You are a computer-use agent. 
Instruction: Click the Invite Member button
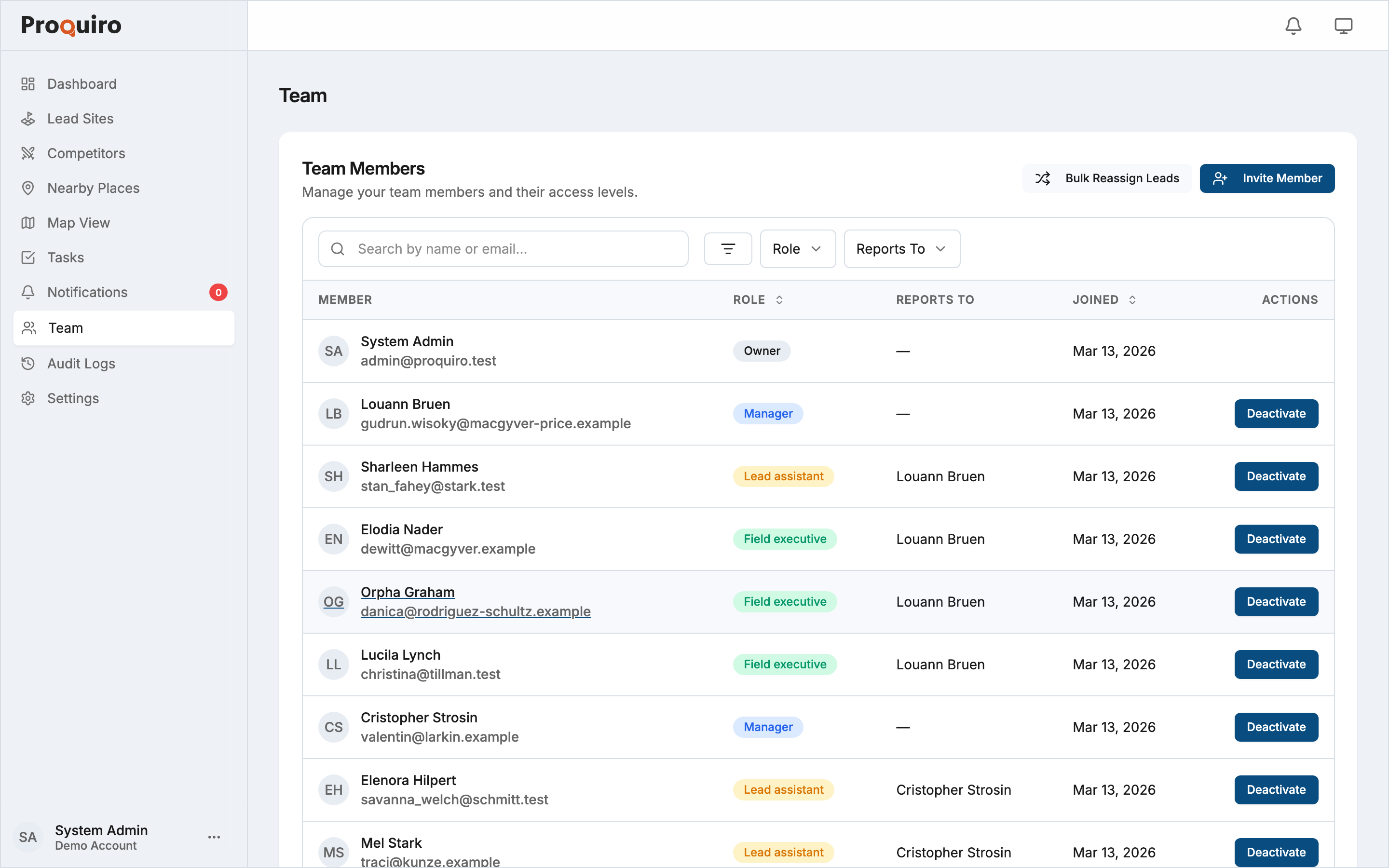click(x=1267, y=178)
